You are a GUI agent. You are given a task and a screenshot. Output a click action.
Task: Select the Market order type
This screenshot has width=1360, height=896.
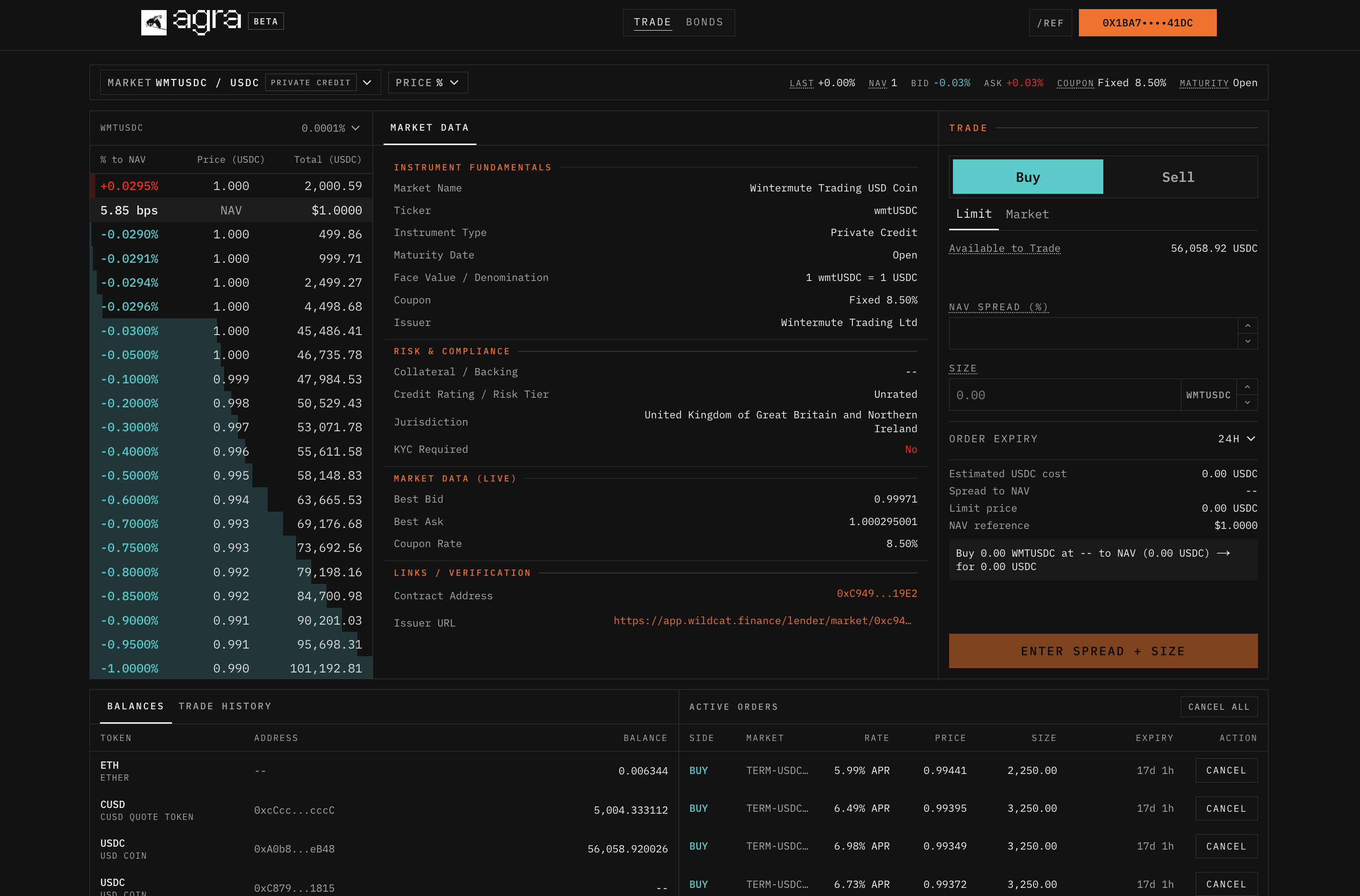[1027, 214]
